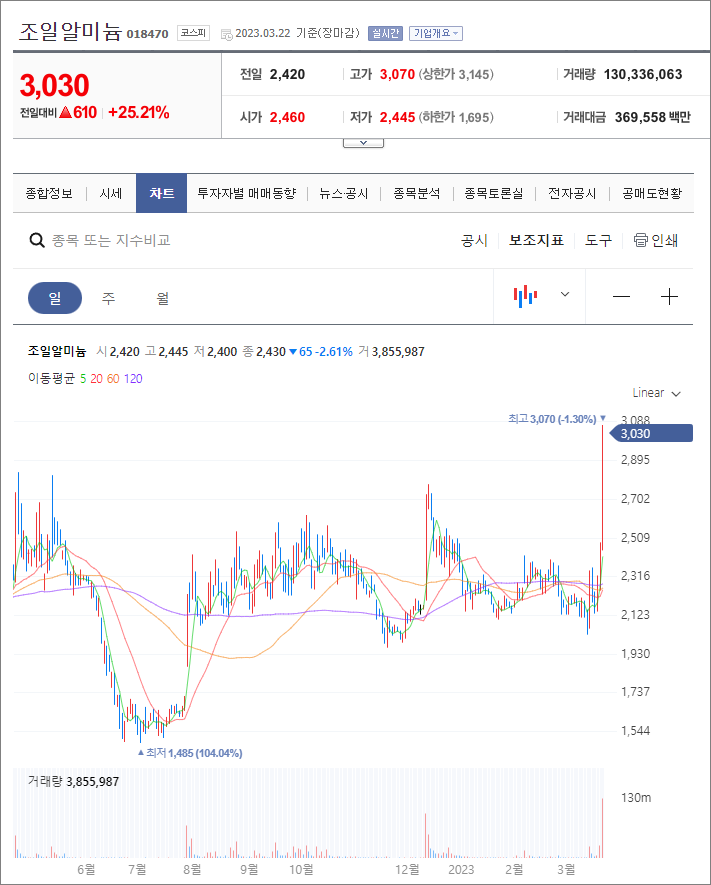Screen dimensions: 711x885
Task: Select the 일 daily period toggle
Action: pyautogui.click(x=55, y=298)
